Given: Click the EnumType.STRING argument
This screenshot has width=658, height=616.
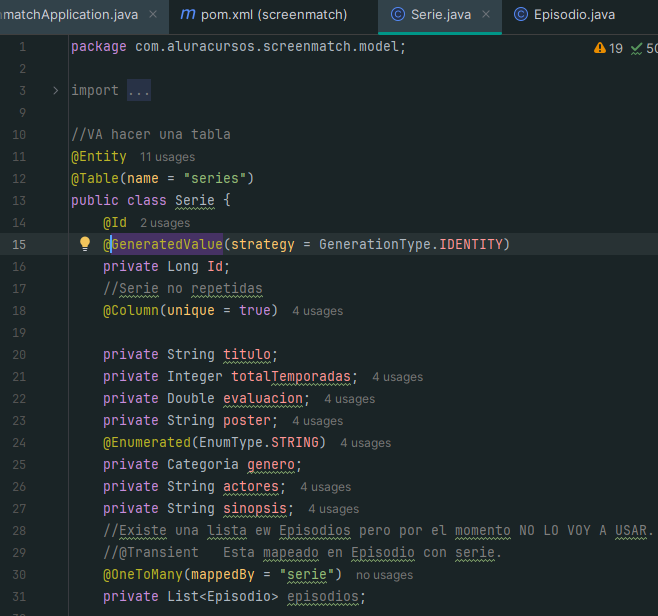Looking at the screenshot, I should click(x=258, y=442).
